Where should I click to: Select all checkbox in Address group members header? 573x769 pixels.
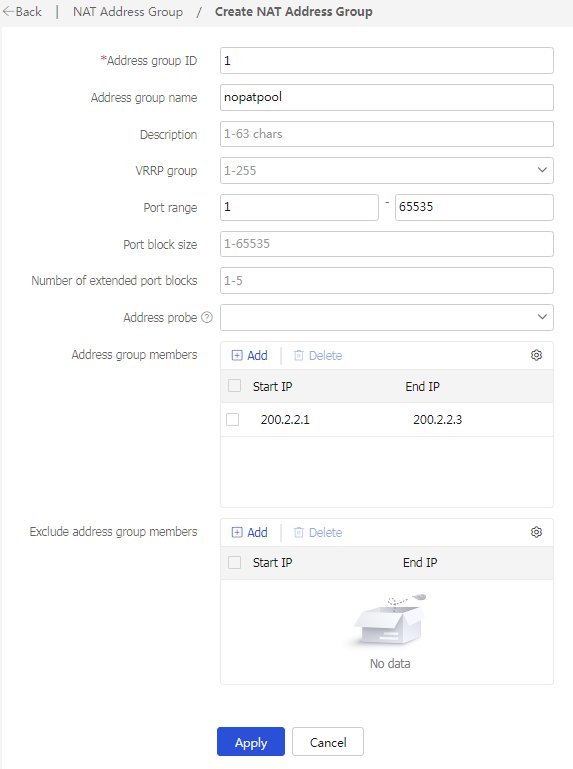tap(234, 386)
